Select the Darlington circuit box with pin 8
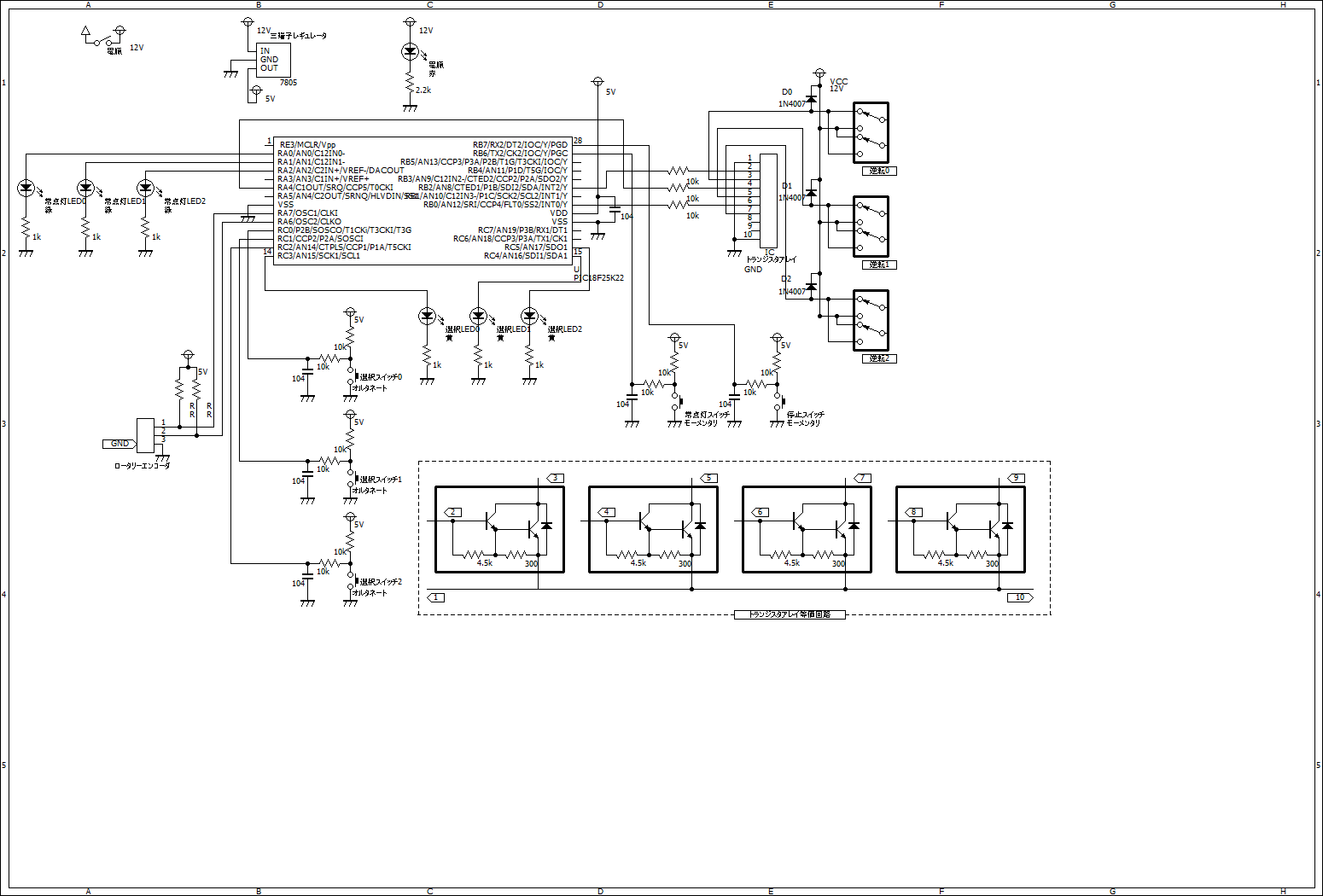The height and width of the screenshot is (896, 1323). pyautogui.click(x=960, y=529)
